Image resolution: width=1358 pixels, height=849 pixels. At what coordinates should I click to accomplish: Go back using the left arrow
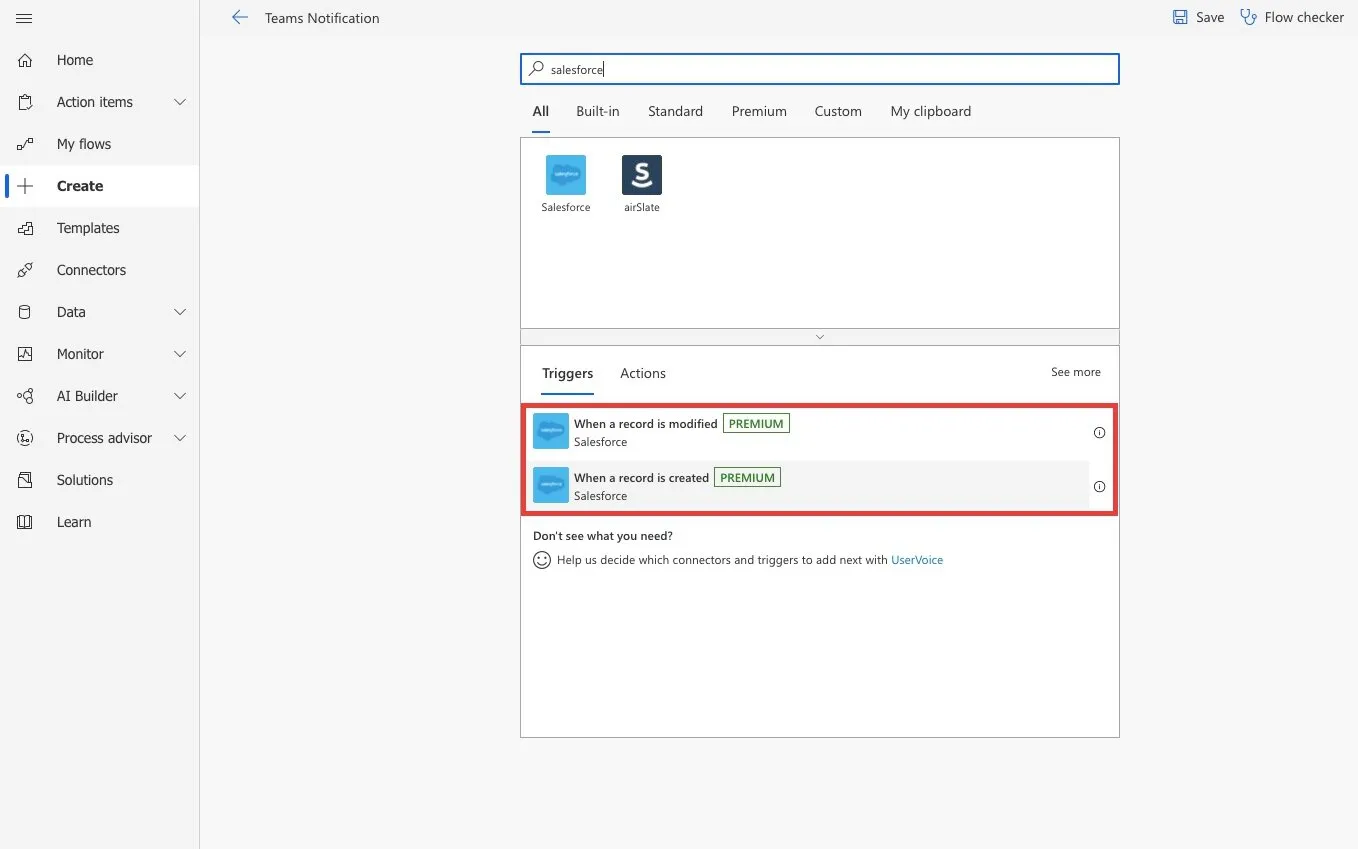click(x=240, y=17)
